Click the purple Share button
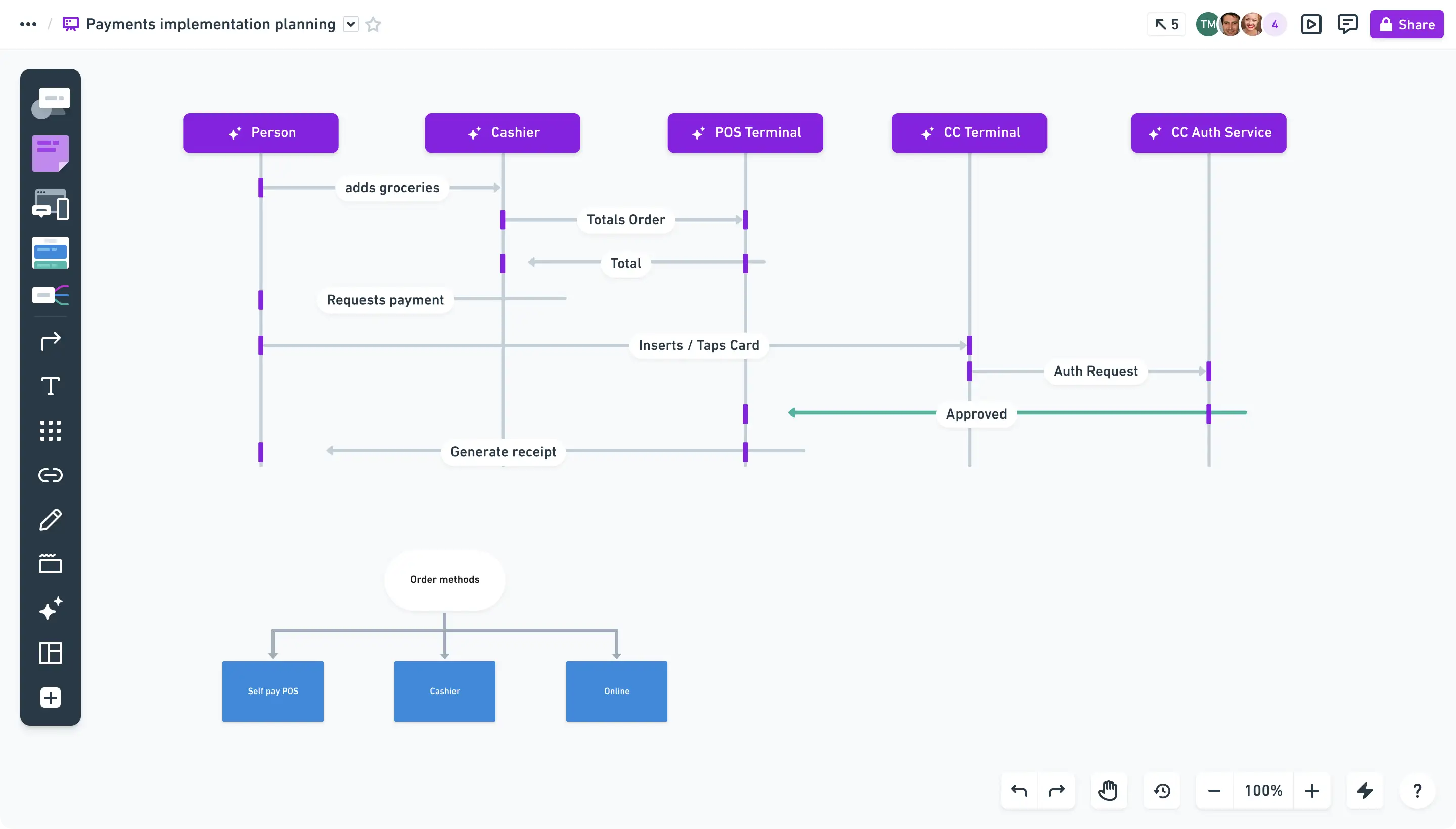The image size is (1456, 829). 1406,24
